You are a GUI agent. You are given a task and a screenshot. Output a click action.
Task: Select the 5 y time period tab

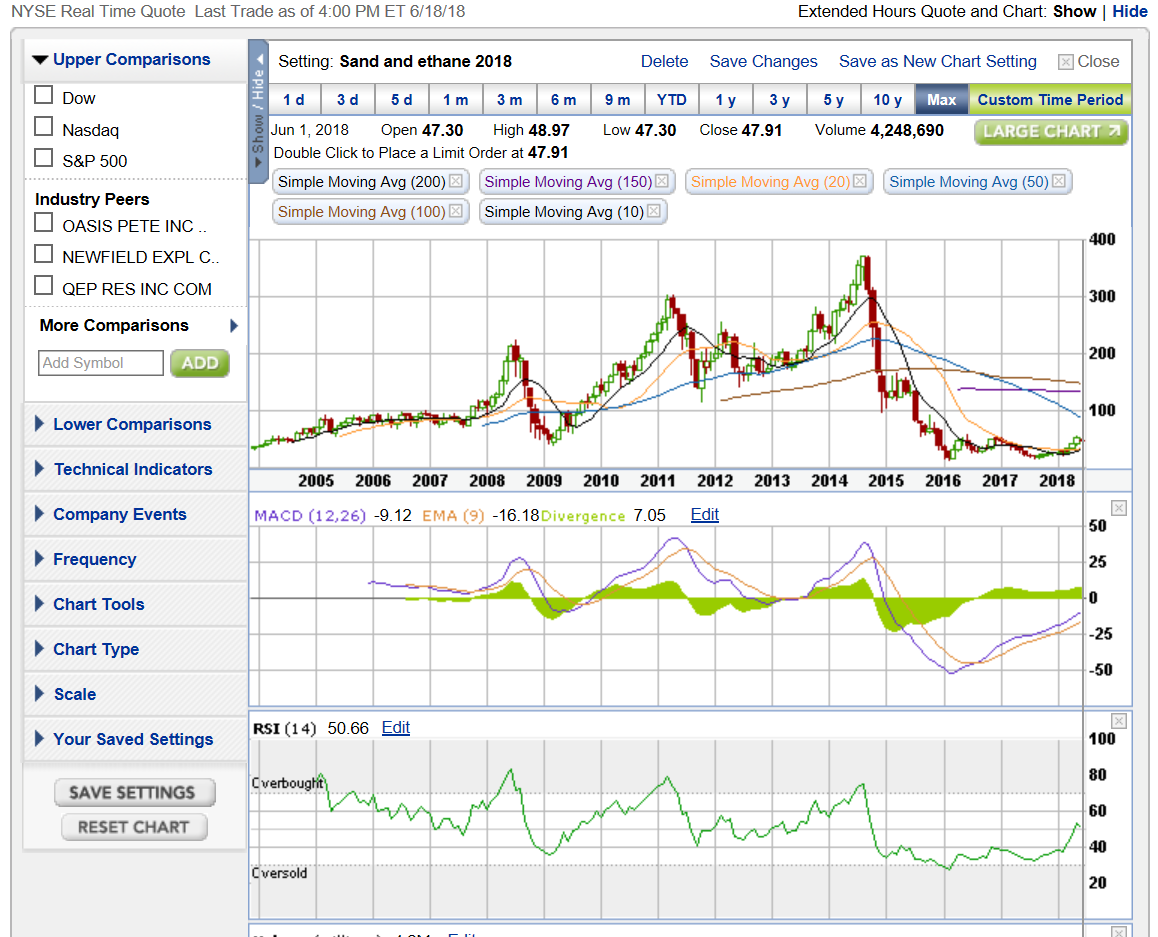click(833, 99)
